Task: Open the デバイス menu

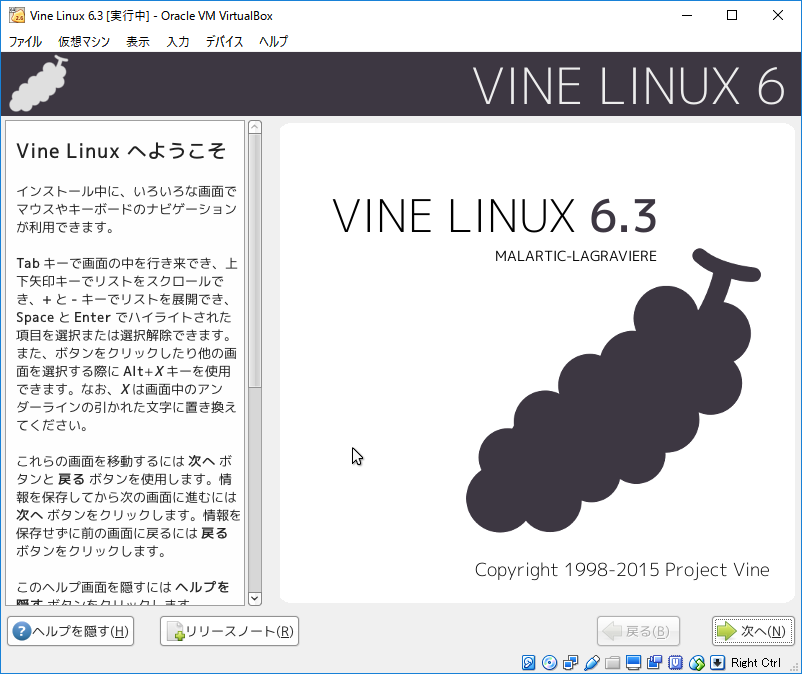Action: 224,42
